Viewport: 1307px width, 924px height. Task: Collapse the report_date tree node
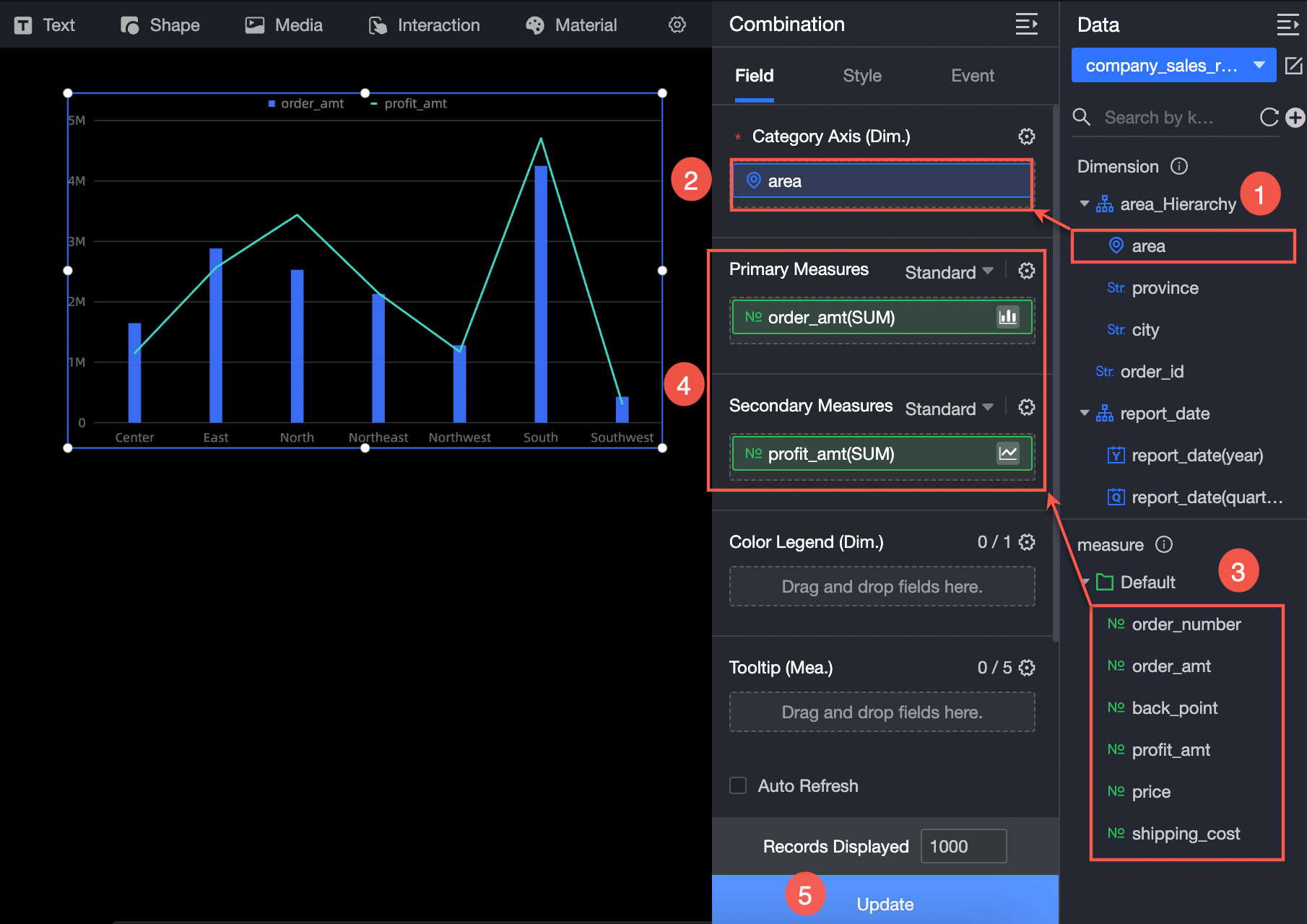click(x=1084, y=414)
